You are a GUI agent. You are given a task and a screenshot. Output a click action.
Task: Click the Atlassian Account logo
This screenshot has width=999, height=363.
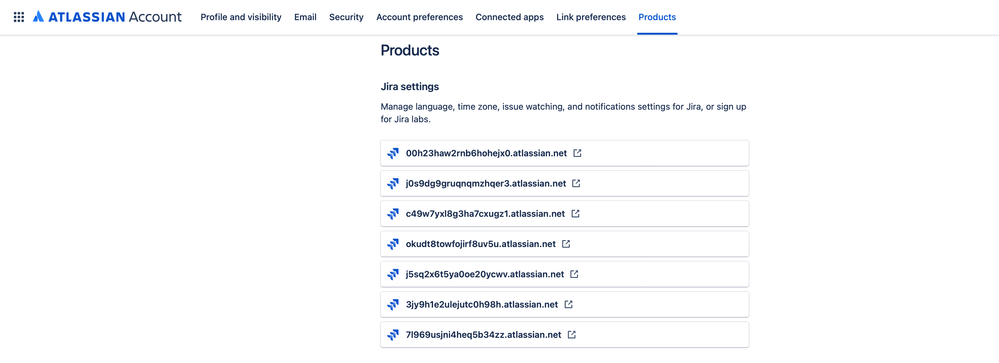pos(107,17)
